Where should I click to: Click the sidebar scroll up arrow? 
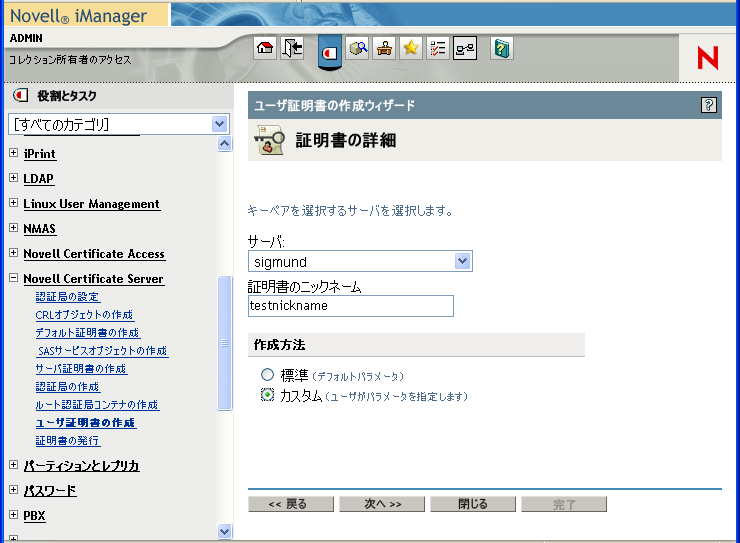[x=225, y=143]
